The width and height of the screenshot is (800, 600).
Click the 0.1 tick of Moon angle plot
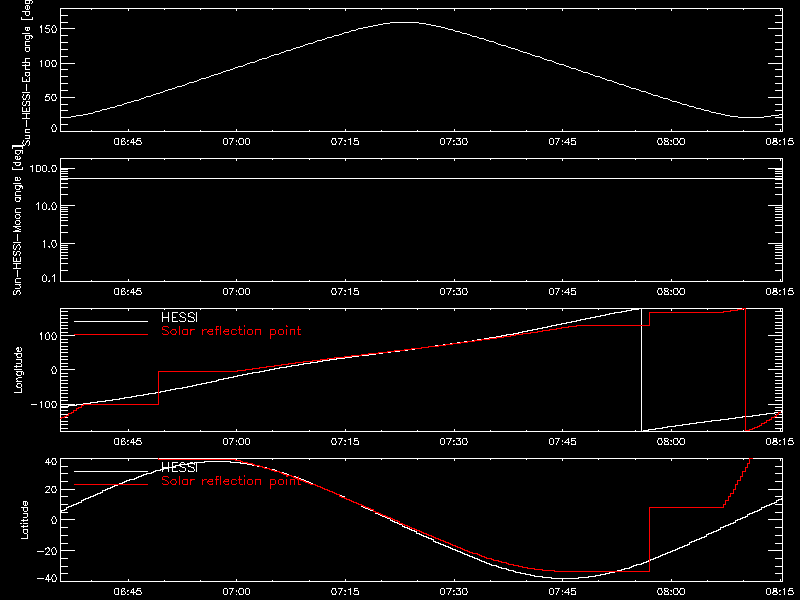point(50,279)
